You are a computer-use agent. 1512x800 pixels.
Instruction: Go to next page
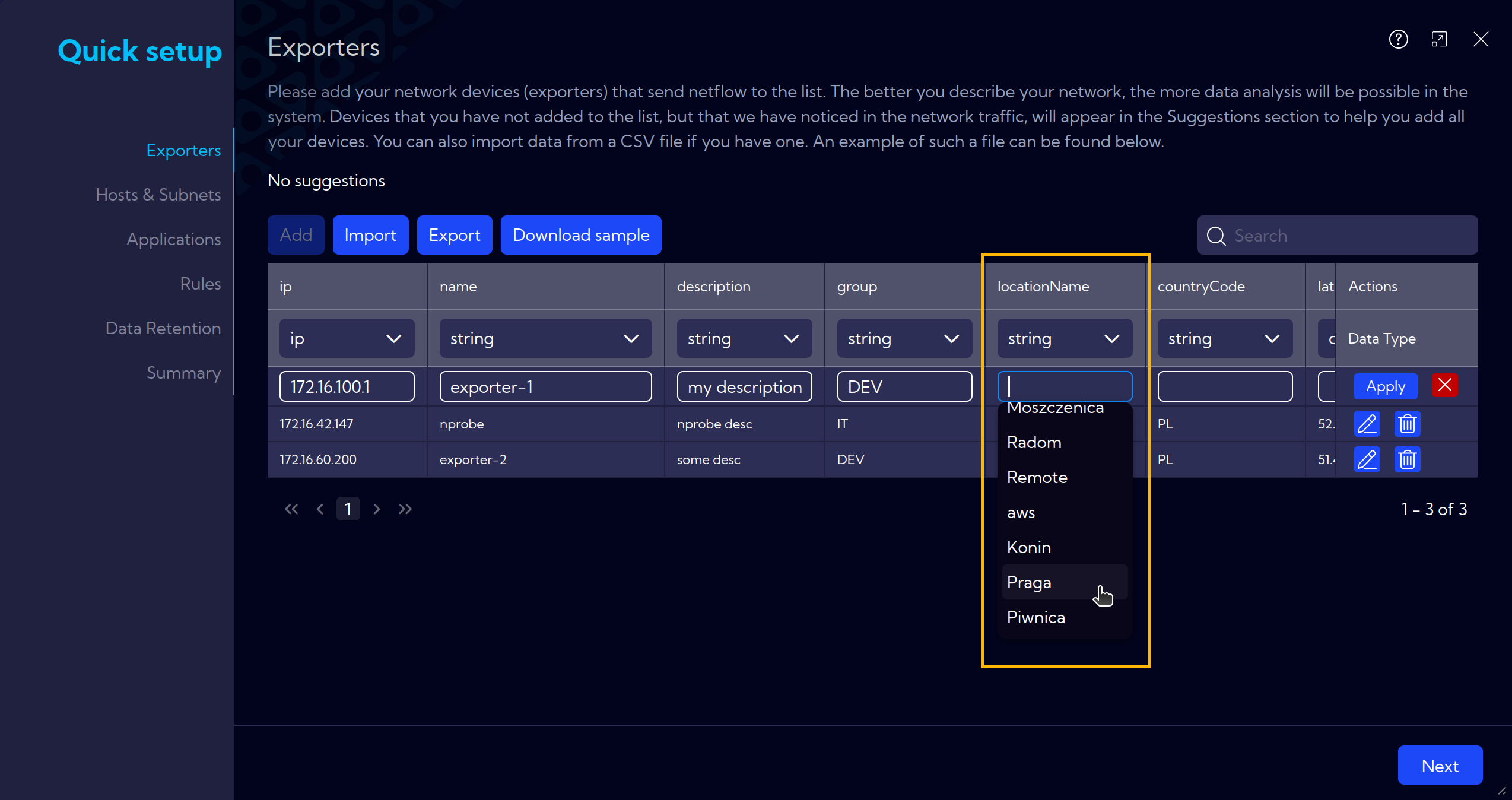click(376, 509)
